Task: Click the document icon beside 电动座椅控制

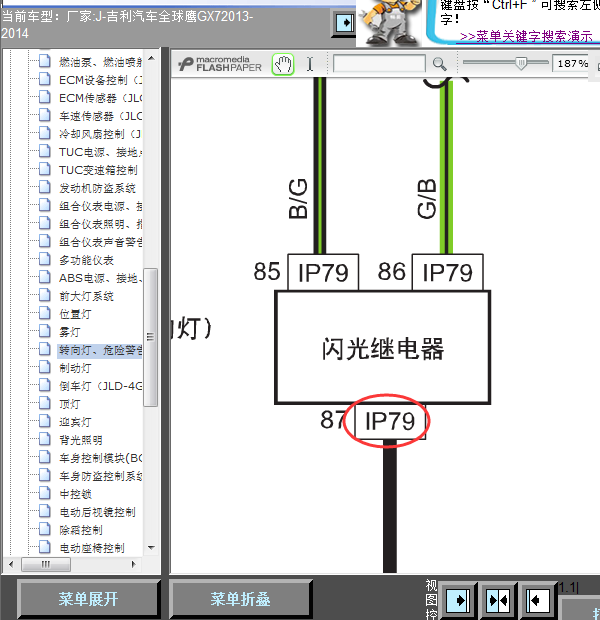Action: pos(45,547)
